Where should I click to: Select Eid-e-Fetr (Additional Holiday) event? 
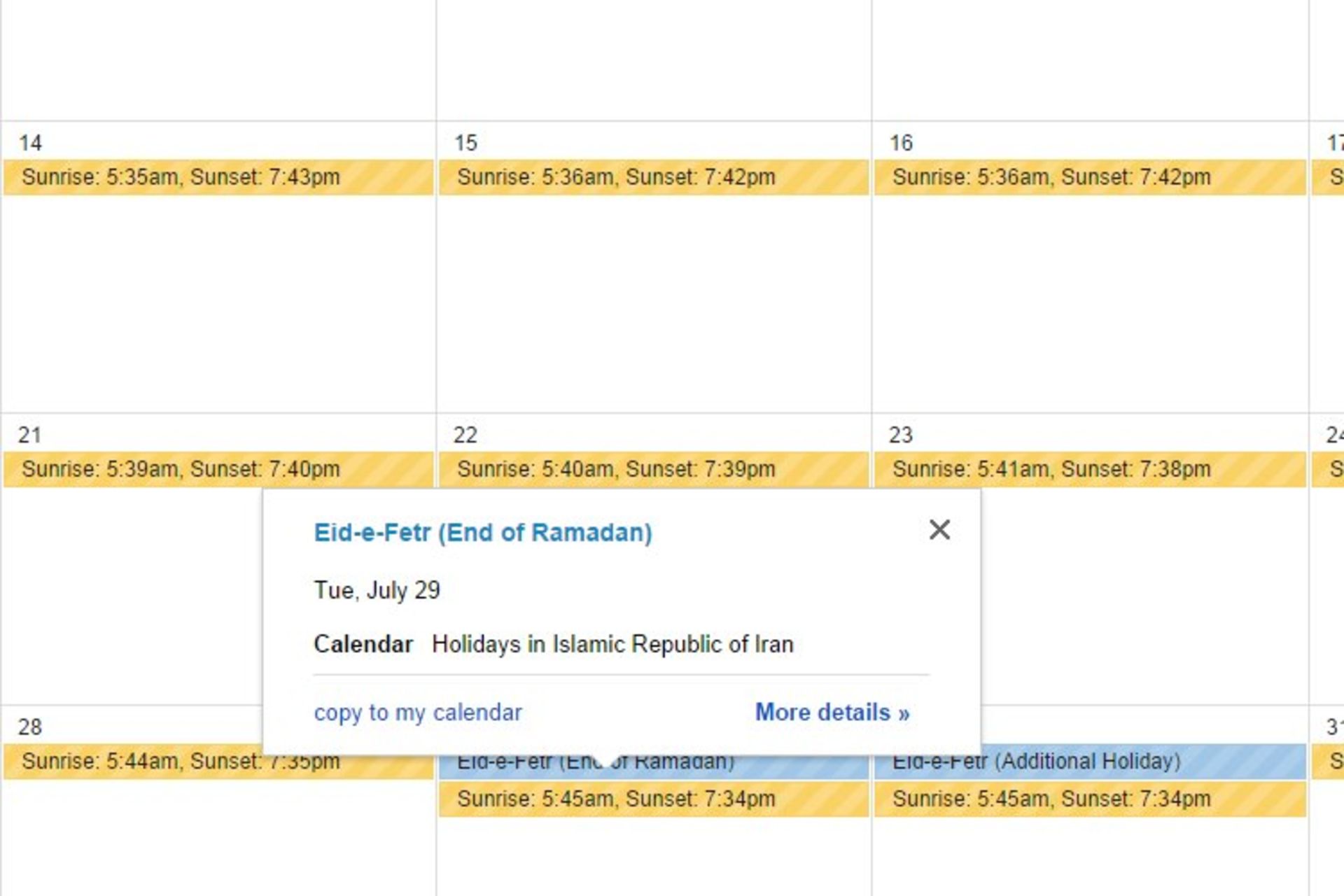pos(1089,763)
